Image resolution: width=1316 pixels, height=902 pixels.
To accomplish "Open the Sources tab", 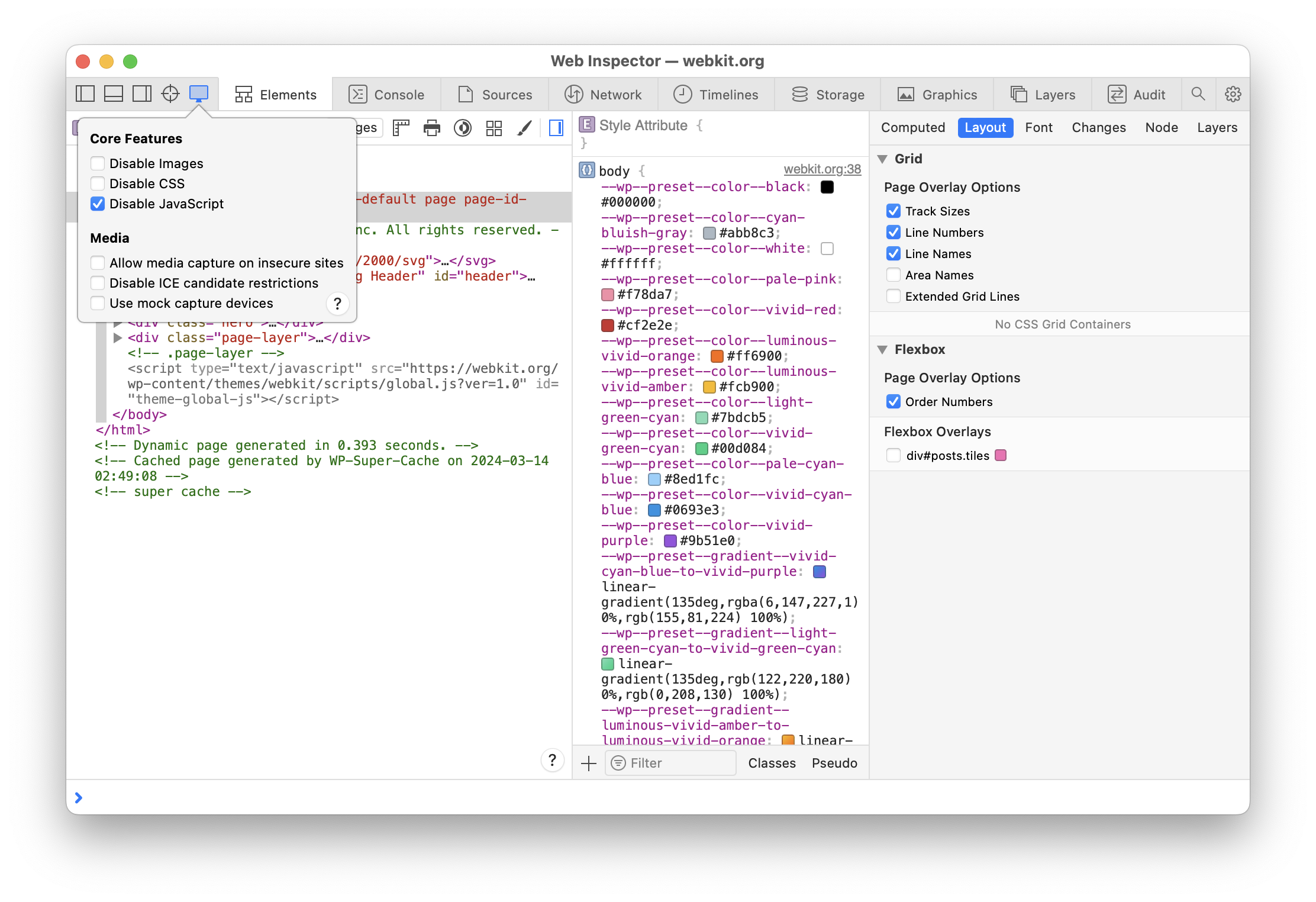I will click(x=495, y=95).
